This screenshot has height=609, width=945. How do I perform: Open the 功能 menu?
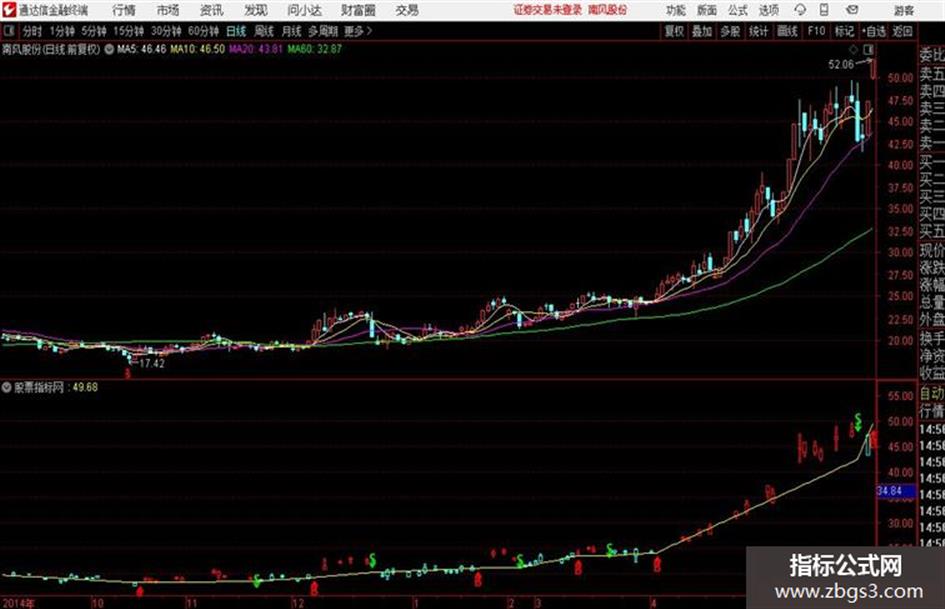point(676,10)
